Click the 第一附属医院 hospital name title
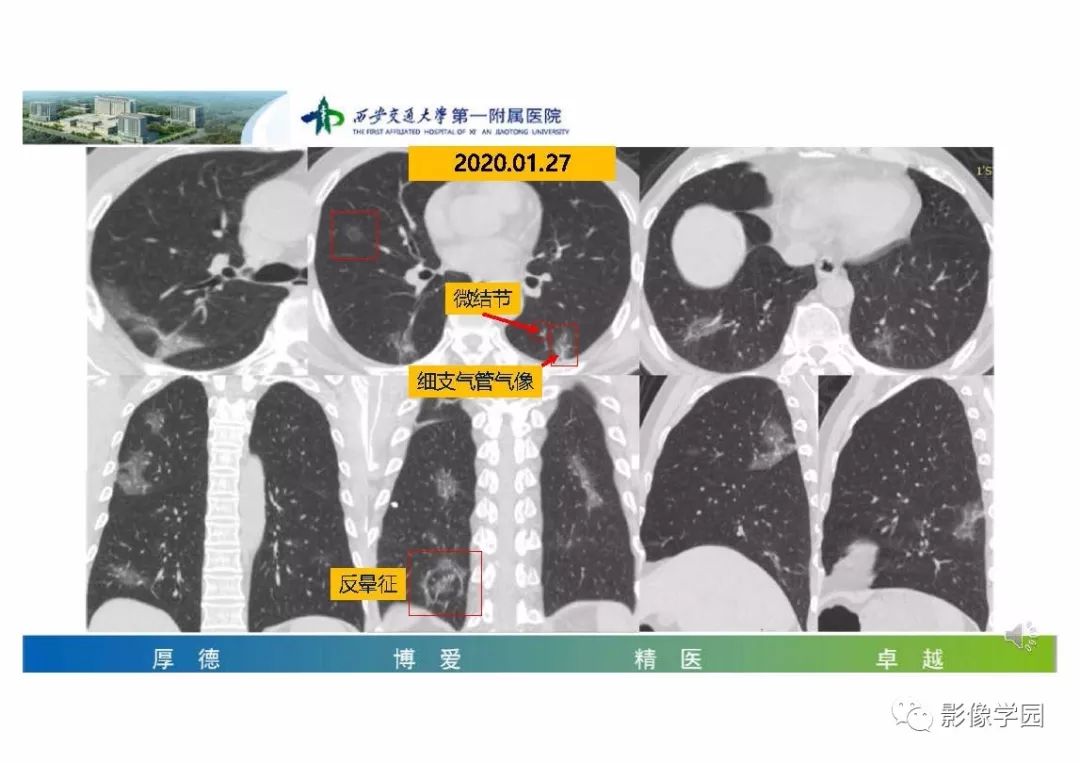Viewport: 1080px width, 763px height. pyautogui.click(x=506, y=114)
